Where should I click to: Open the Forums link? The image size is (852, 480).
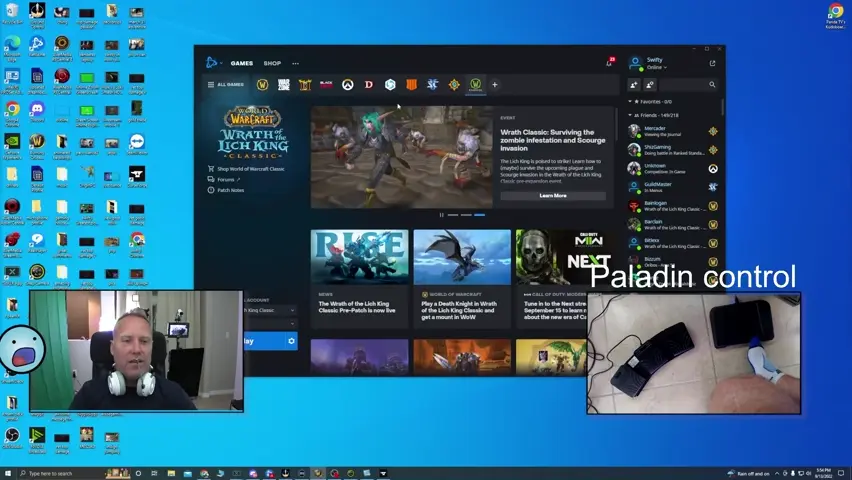click(223, 179)
